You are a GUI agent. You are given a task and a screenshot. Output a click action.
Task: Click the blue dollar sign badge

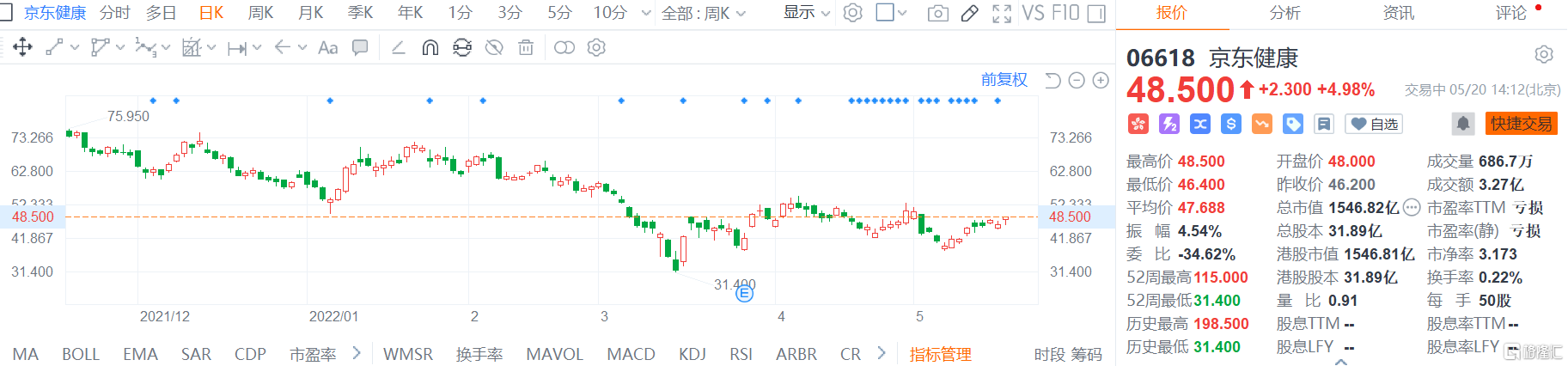1230,125
